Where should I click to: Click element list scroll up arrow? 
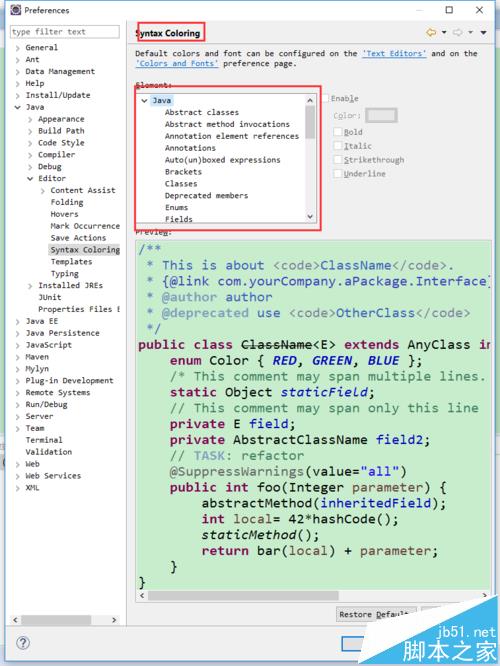point(310,101)
